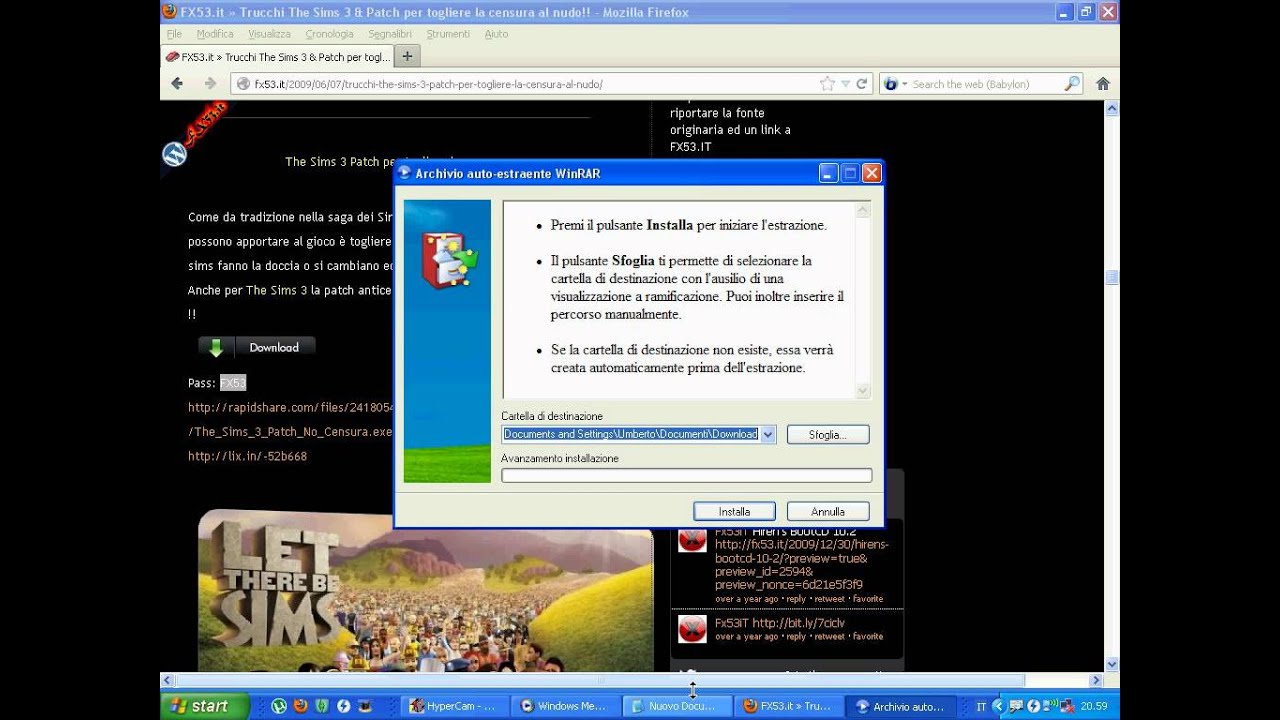This screenshot has width=1280, height=720.
Task: Open the Modifica menu
Action: coord(215,34)
